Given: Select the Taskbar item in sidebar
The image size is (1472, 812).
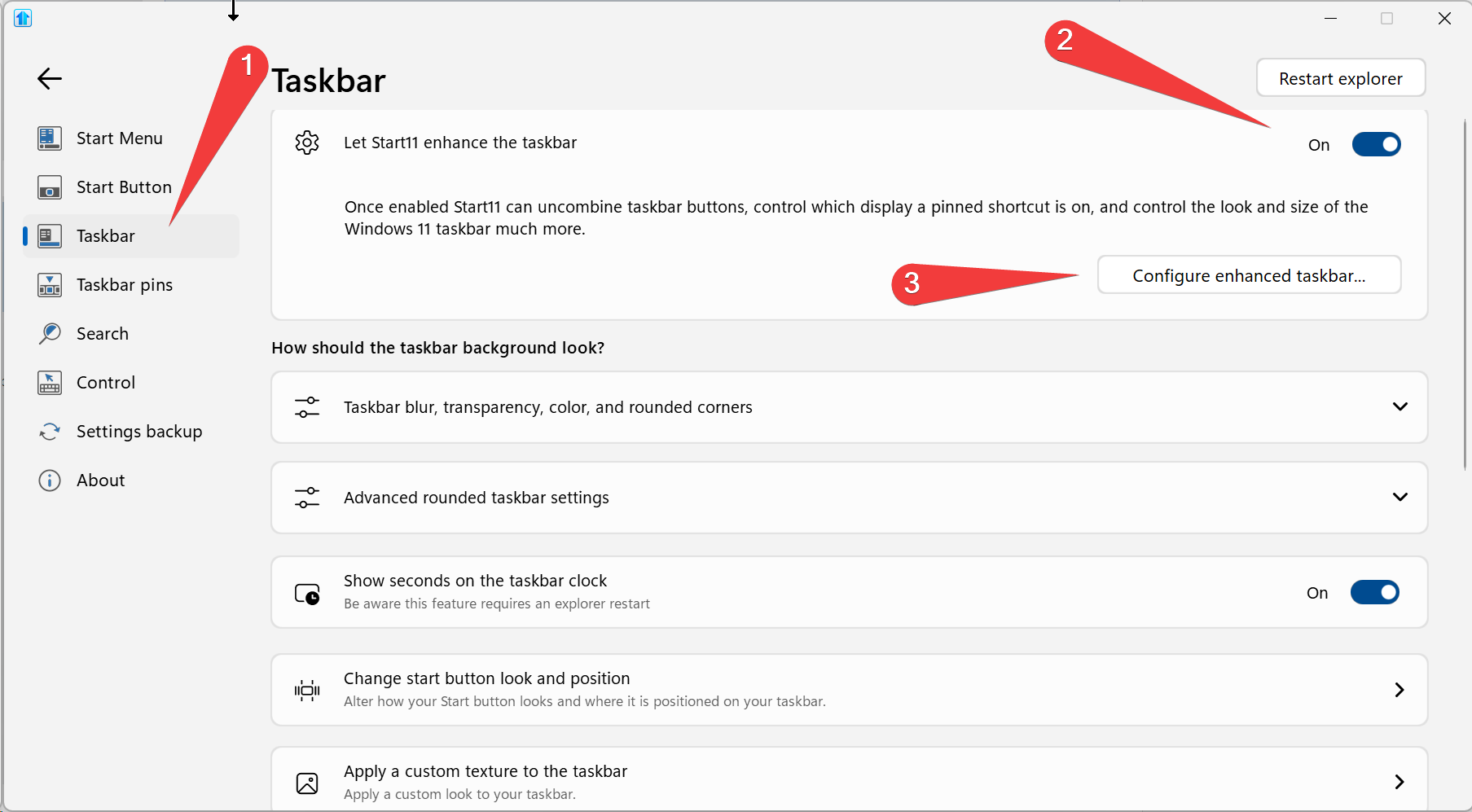Looking at the screenshot, I should (x=106, y=236).
